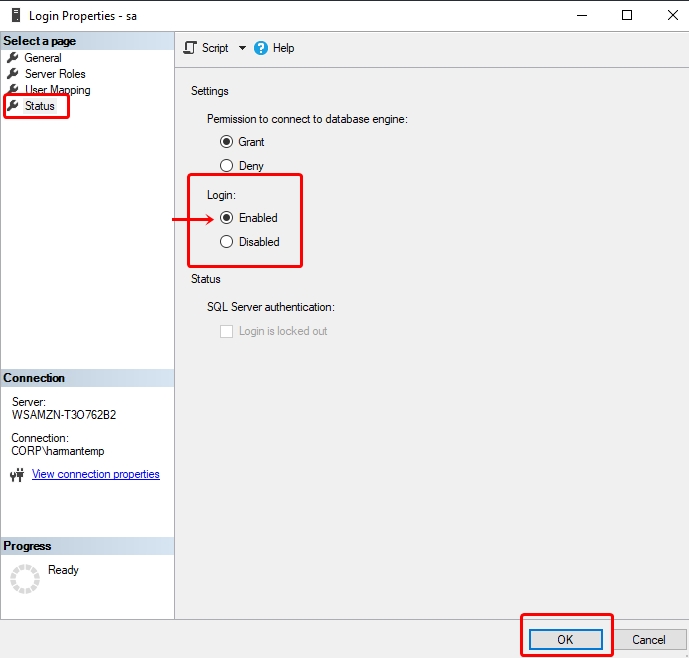Click wrench icon beside Server Roles
Image resolution: width=689 pixels, height=658 pixels.
pyautogui.click(x=13, y=74)
